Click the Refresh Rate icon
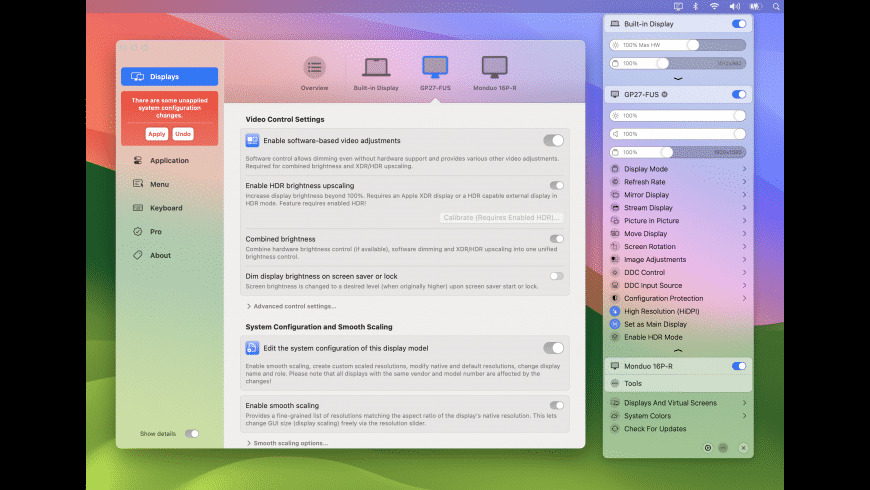The width and height of the screenshot is (870, 490). point(615,181)
